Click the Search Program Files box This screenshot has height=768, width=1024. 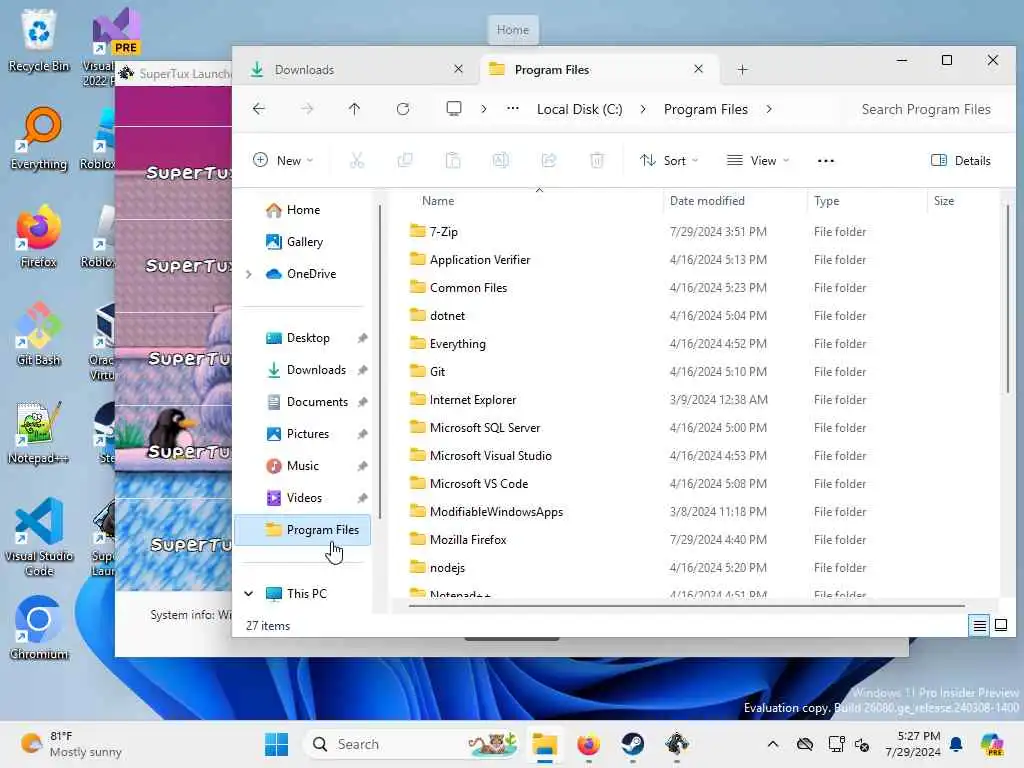(927, 109)
